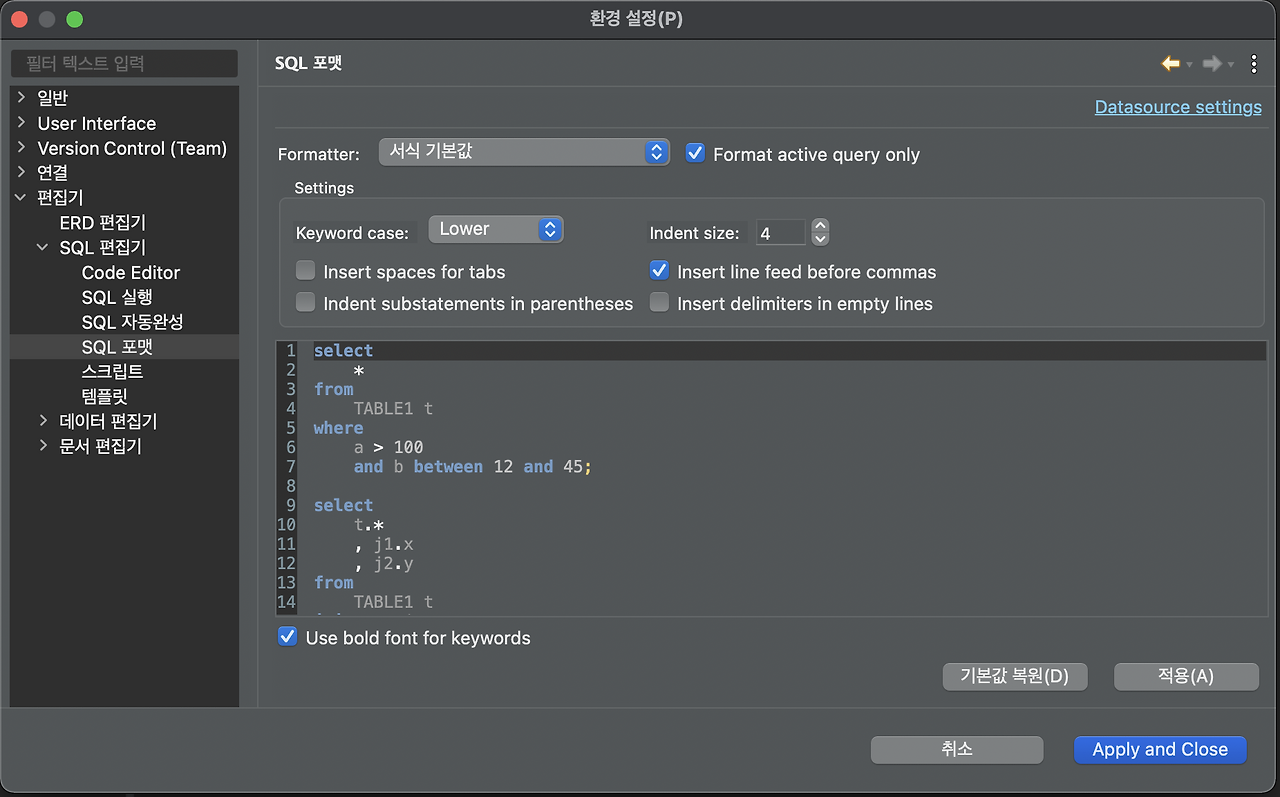Decrease indent size with the down stepper

[x=820, y=239]
